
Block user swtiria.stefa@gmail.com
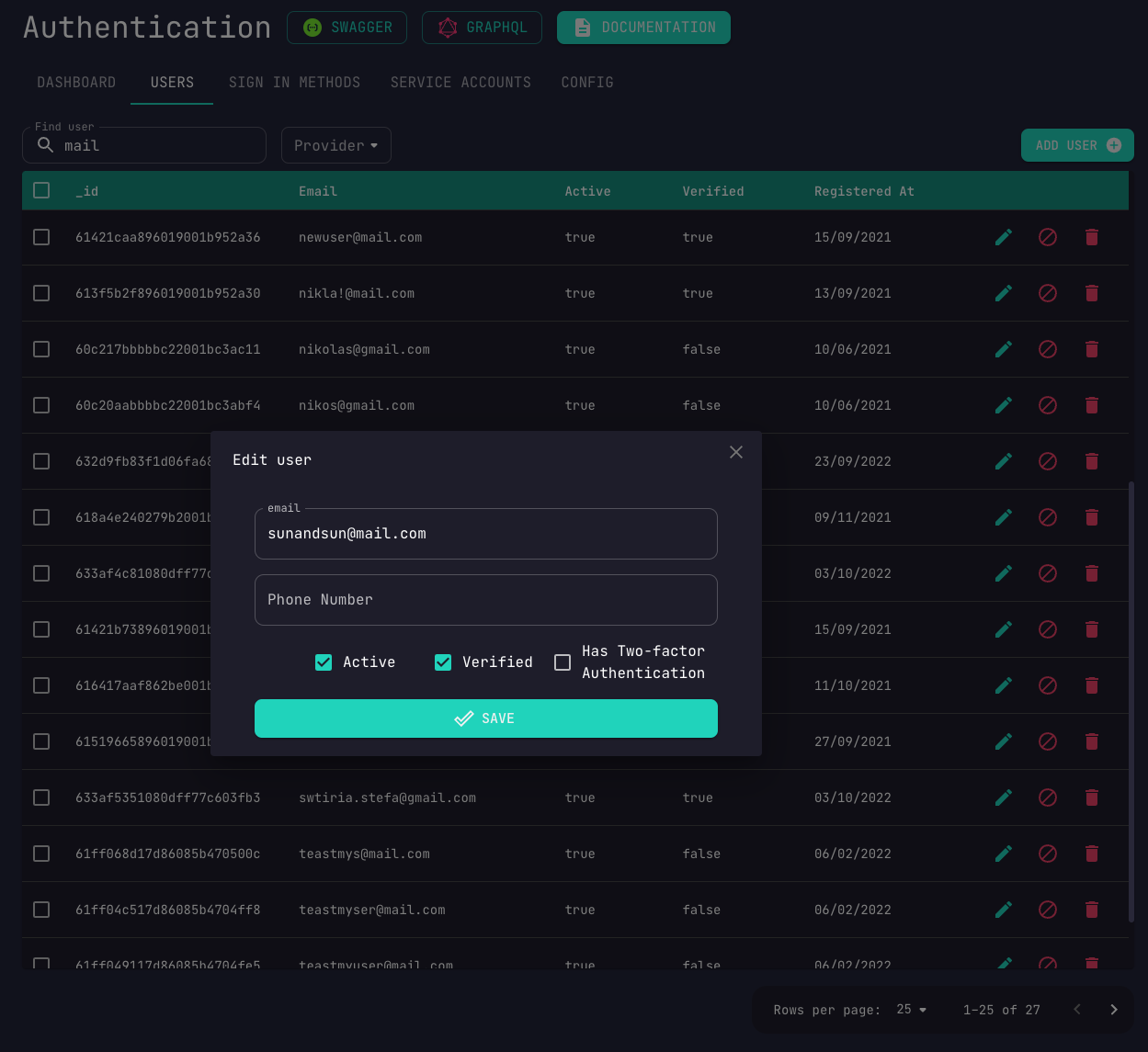pyautogui.click(x=1048, y=797)
